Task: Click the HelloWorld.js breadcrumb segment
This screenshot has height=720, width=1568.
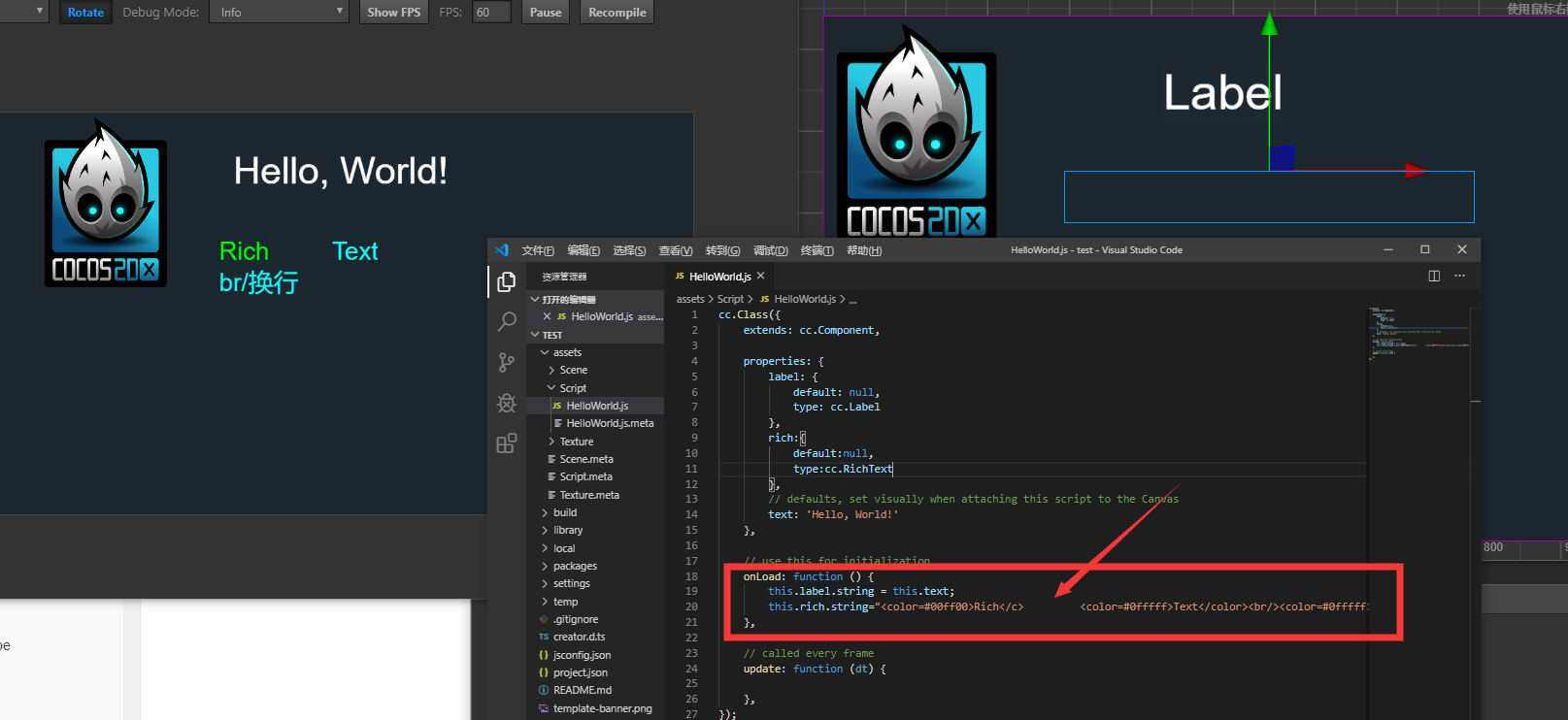Action: [805, 299]
